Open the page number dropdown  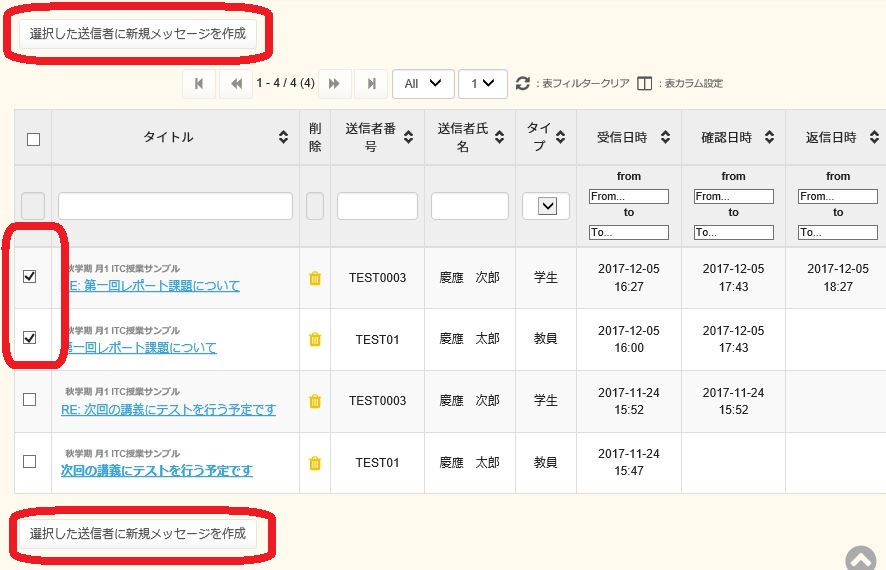tap(482, 84)
